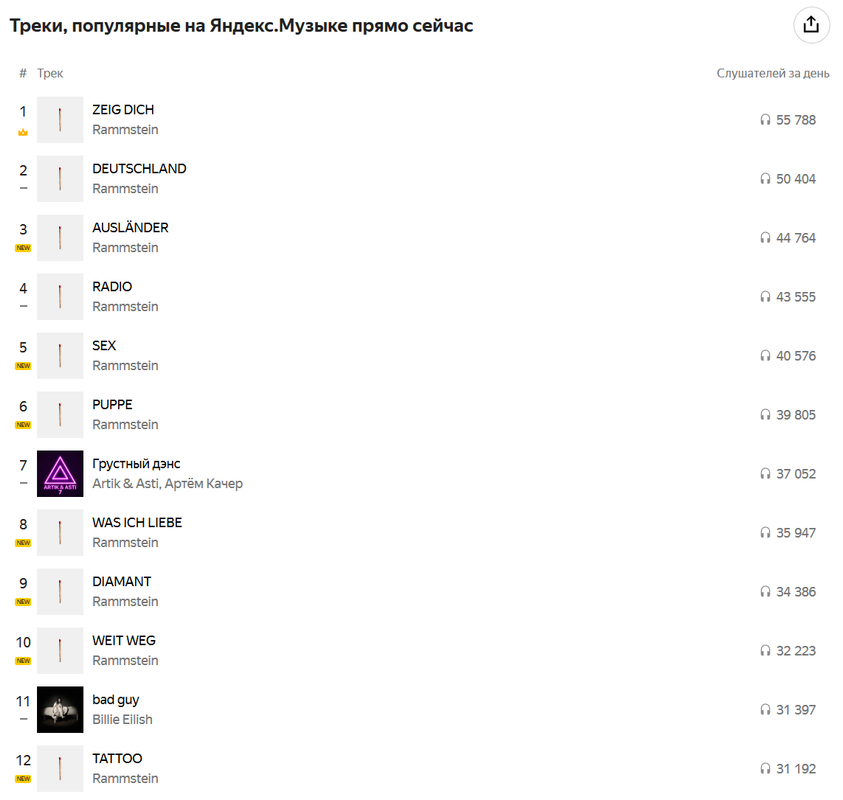Open the TATTOO track
This screenshot has height=800, width=843.
pyautogui.click(x=117, y=759)
